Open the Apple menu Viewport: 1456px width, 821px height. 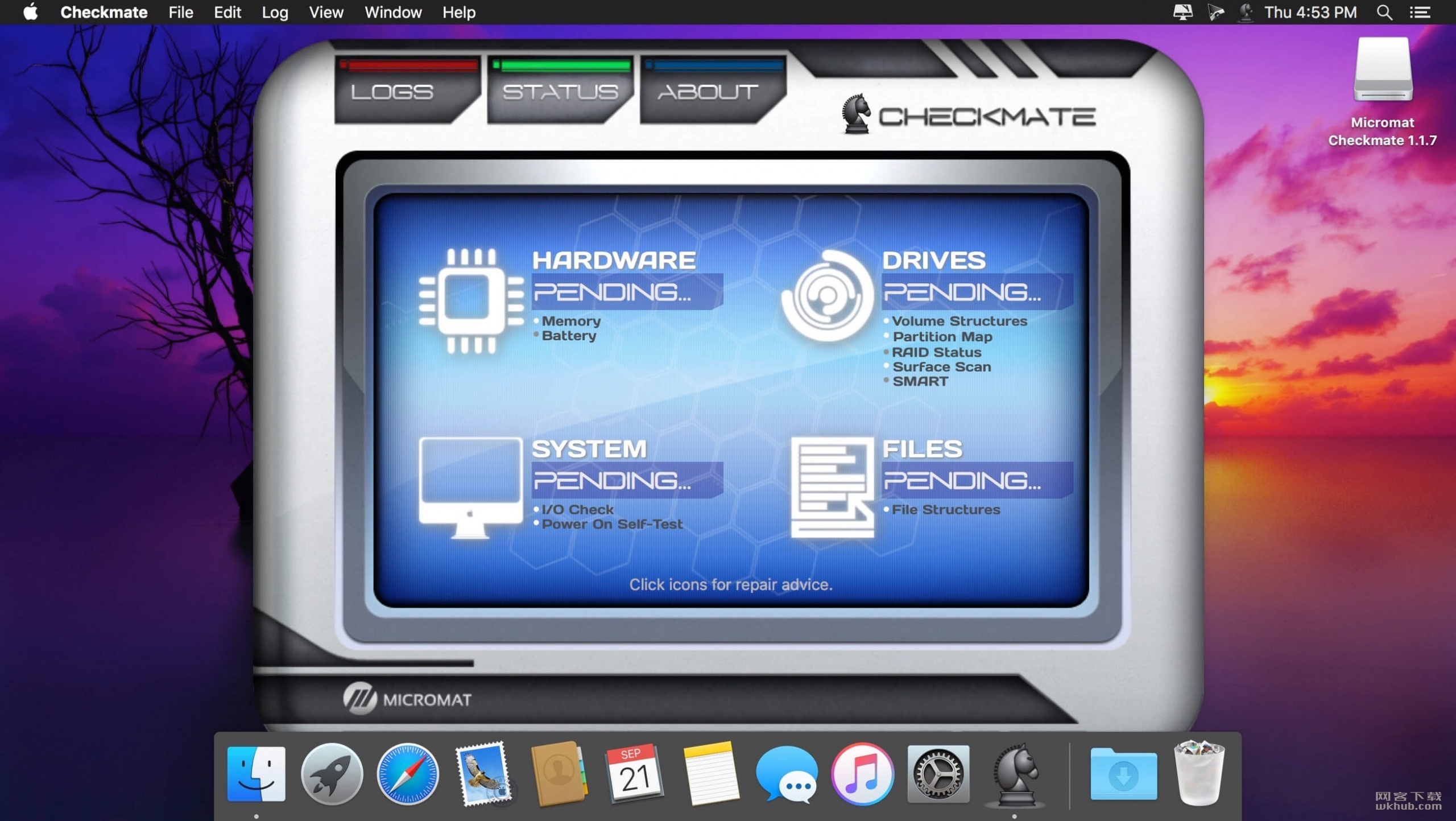(x=31, y=12)
